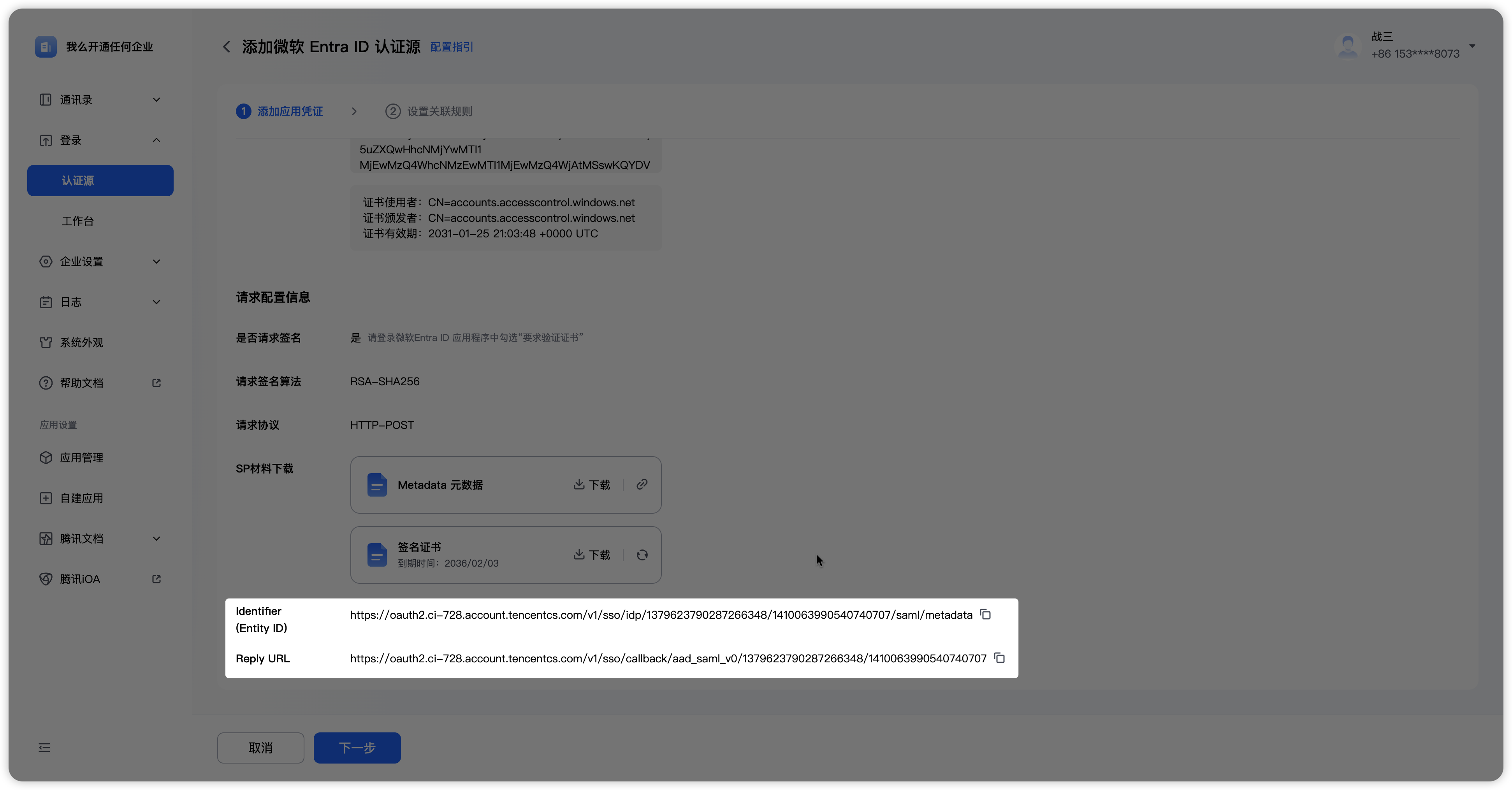
Task: Click the 下一步 button
Action: (x=357, y=748)
